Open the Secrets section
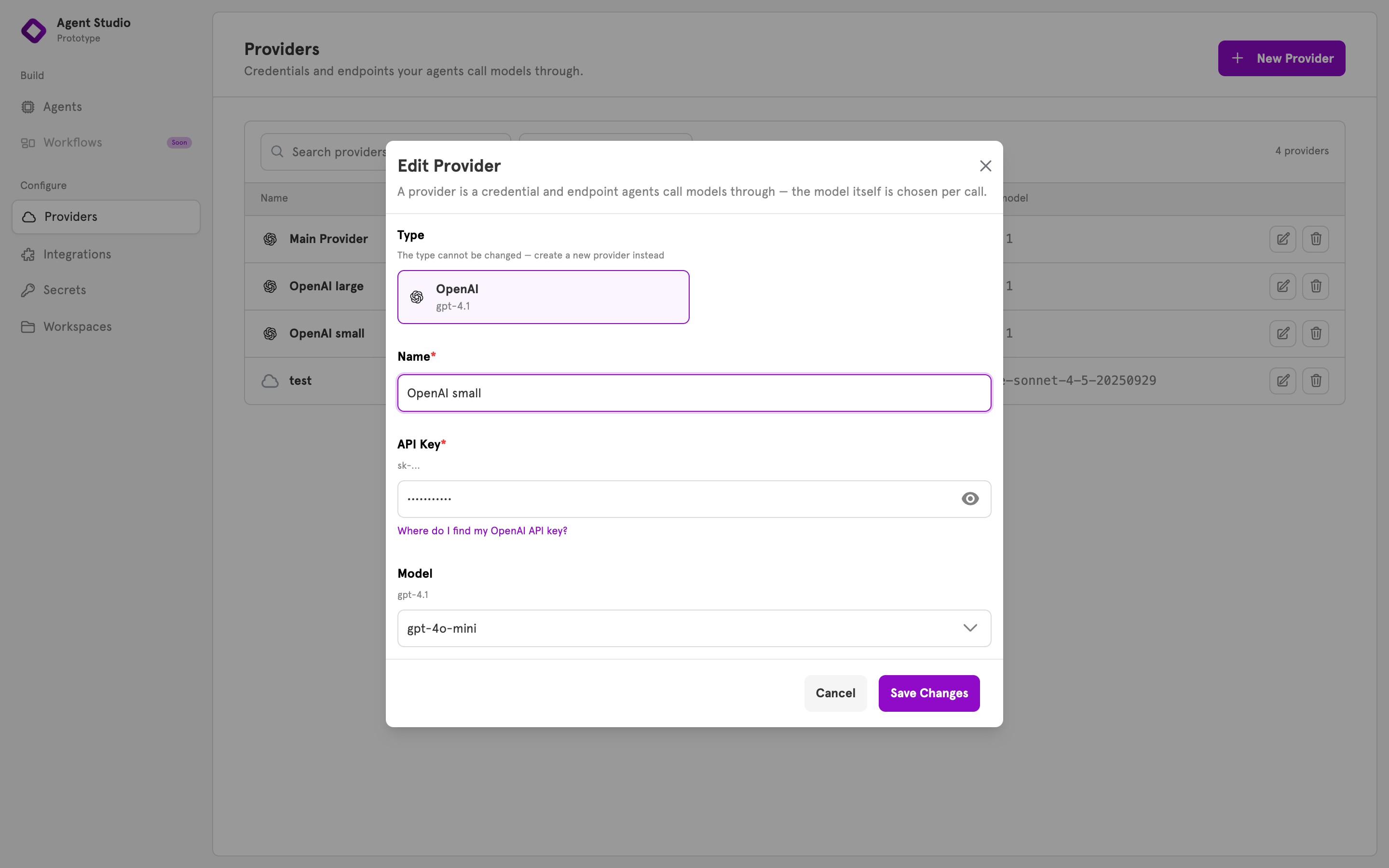Viewport: 1389px width, 868px height. pos(106,290)
